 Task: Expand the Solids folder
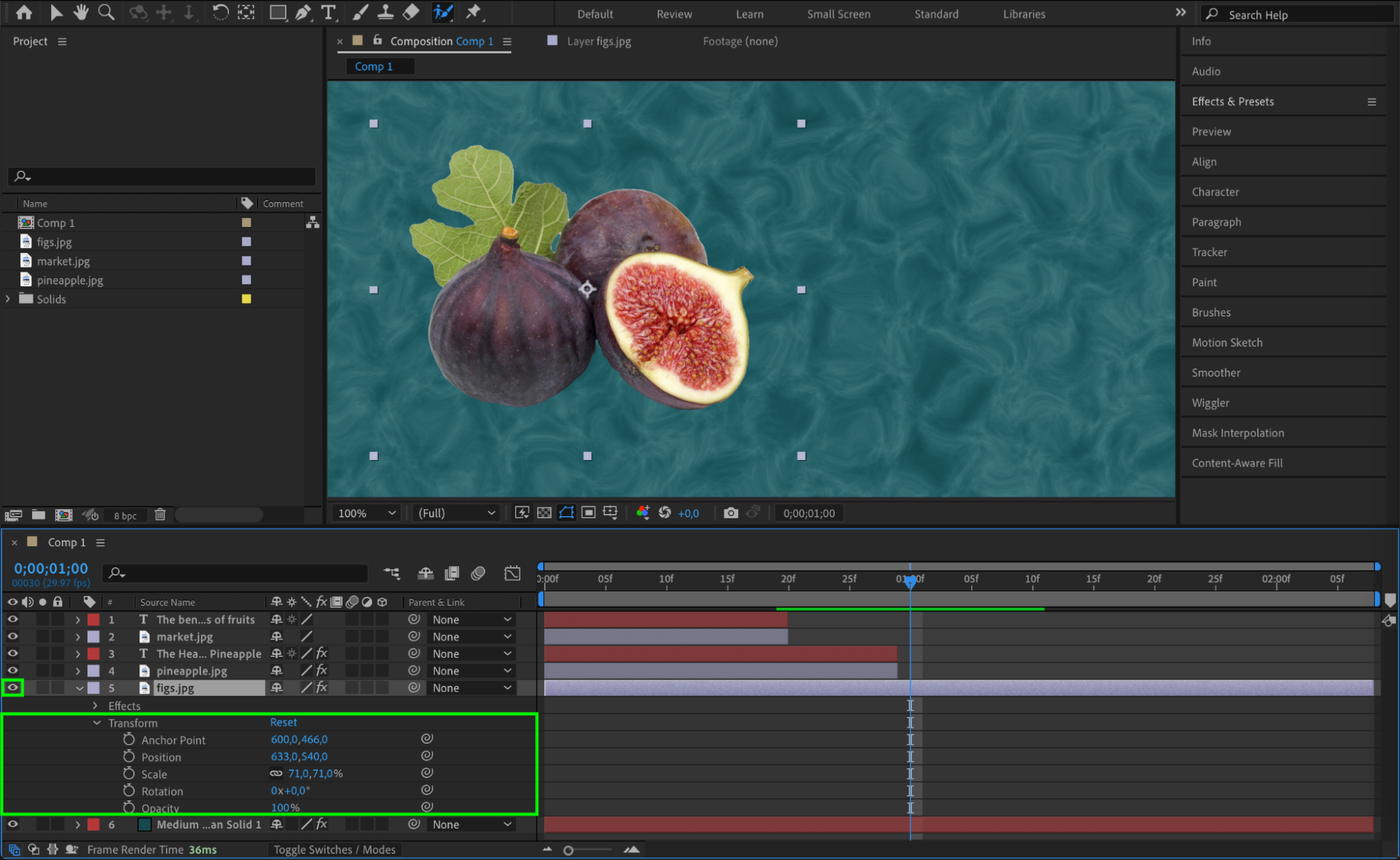pos(8,299)
